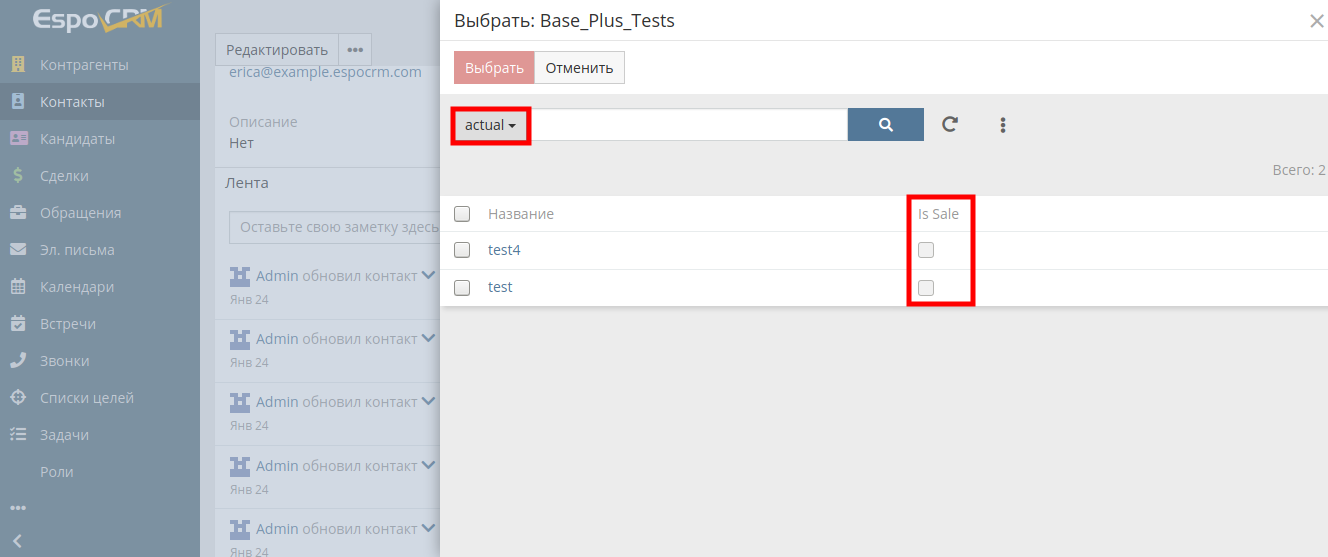Tick the checkbox for test4 row
This screenshot has height=557, width=1328.
pyautogui.click(x=462, y=250)
